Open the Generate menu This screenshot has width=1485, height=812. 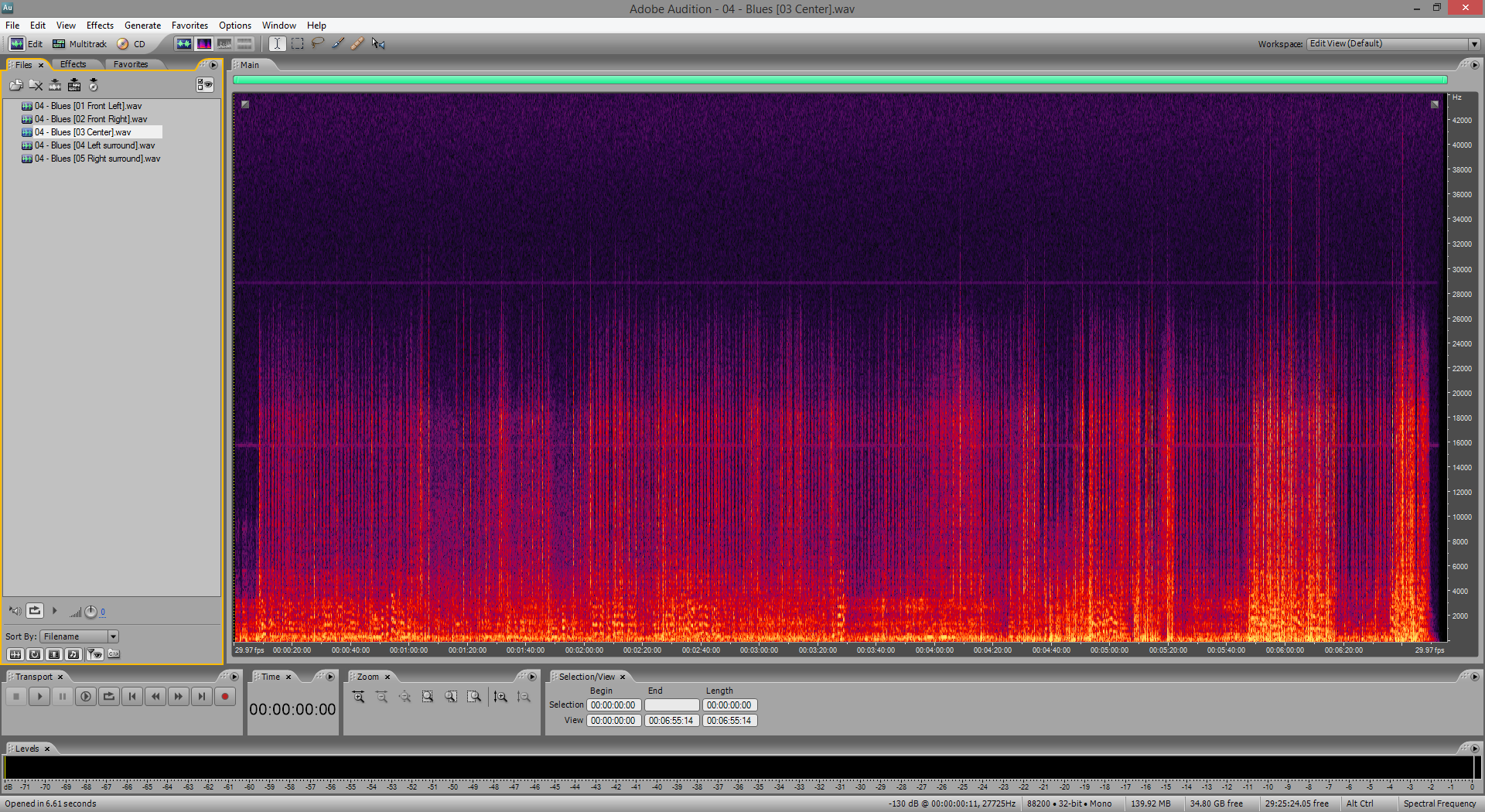click(142, 26)
